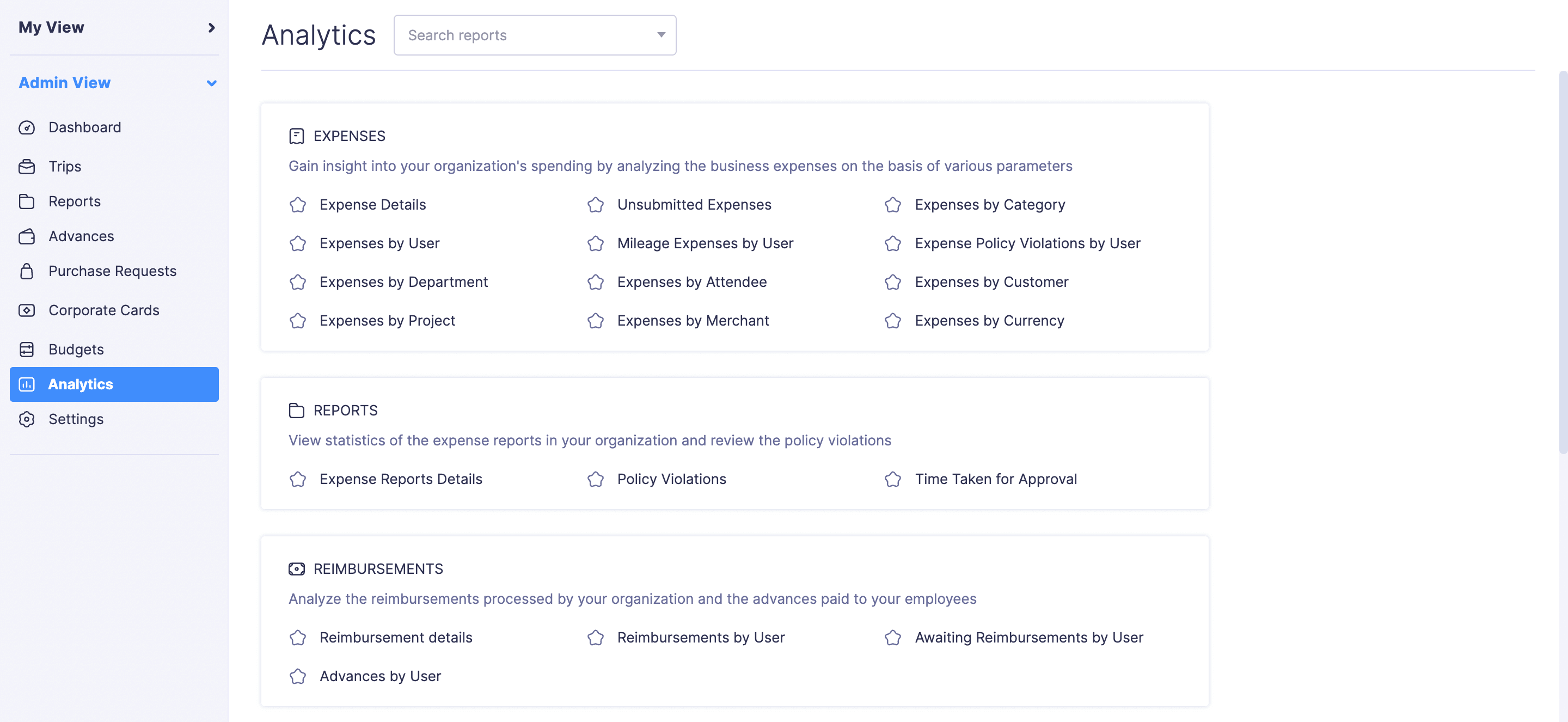Viewport: 1568px width, 722px height.
Task: Open Budgets using its sidebar icon
Action: 27,350
